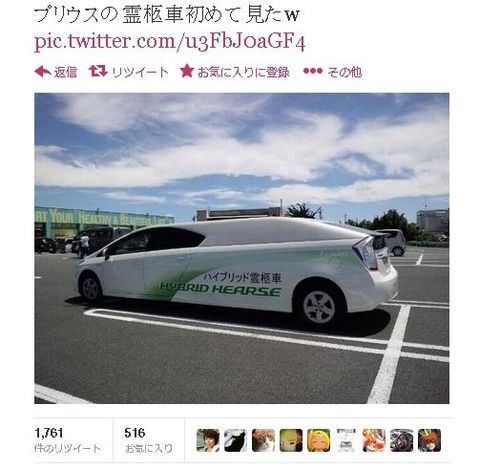The width and height of the screenshot is (480, 469).
Task: Open the first avatar showing a brown-haired person
Action: click(x=208, y=440)
